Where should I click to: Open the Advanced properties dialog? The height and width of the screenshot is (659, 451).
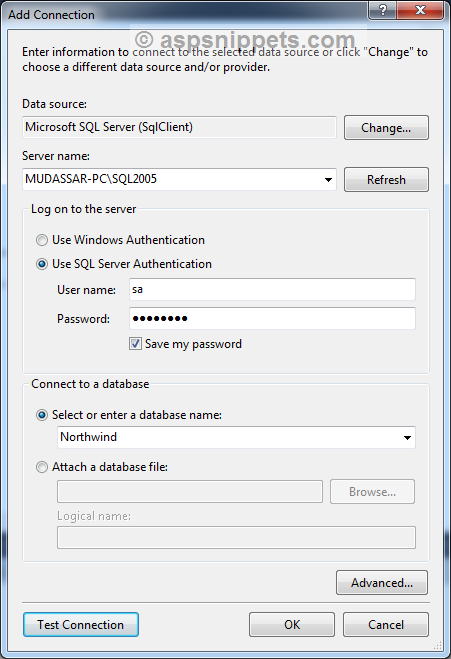pos(382,583)
